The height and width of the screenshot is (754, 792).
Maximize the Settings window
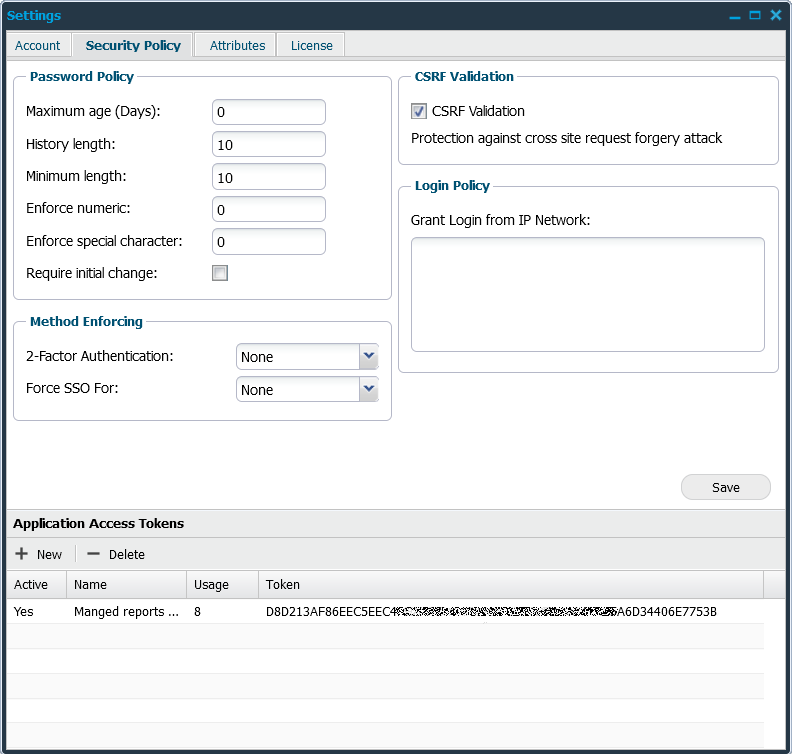(755, 16)
